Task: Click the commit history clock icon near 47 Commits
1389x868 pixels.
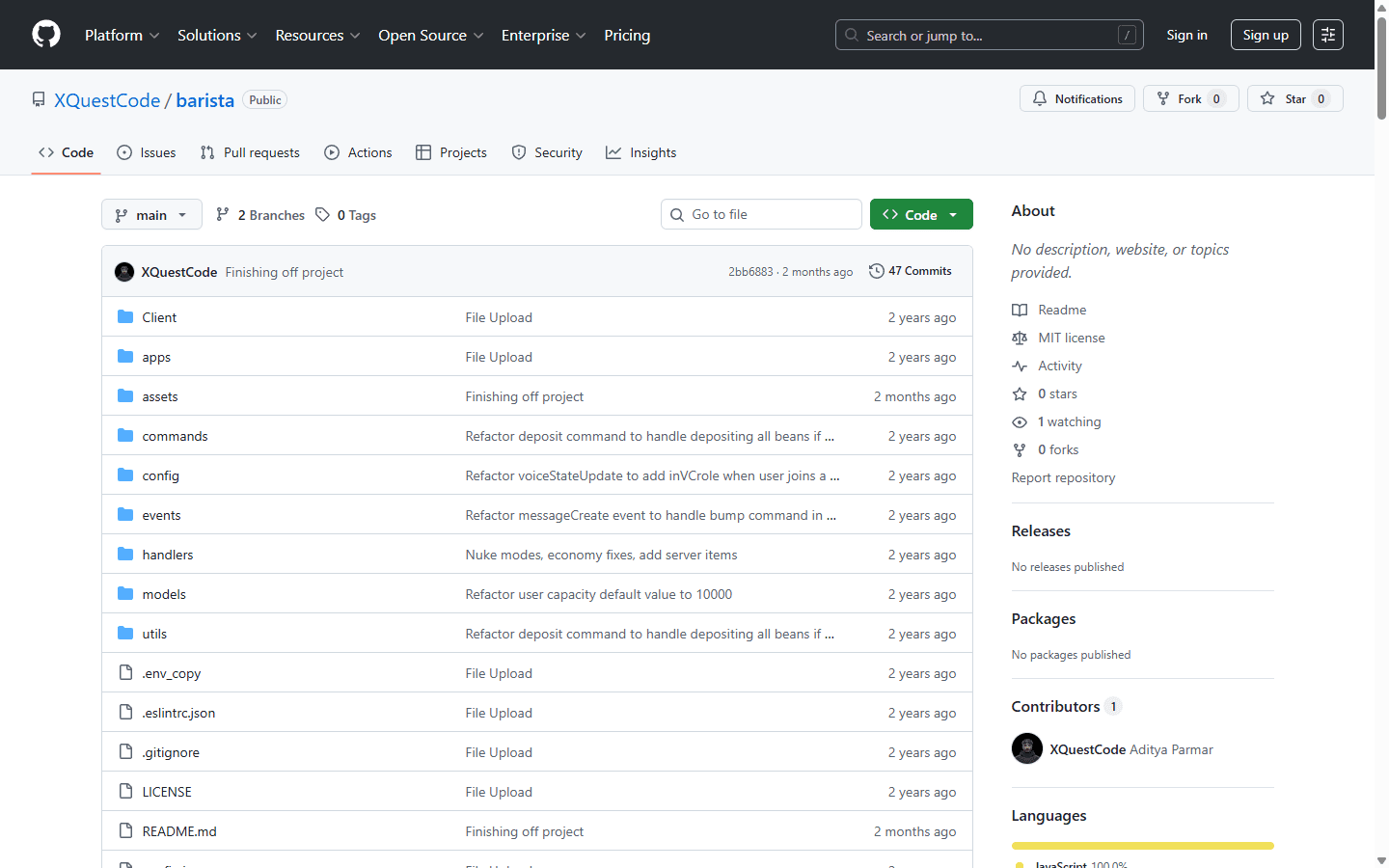Action: [x=876, y=271]
